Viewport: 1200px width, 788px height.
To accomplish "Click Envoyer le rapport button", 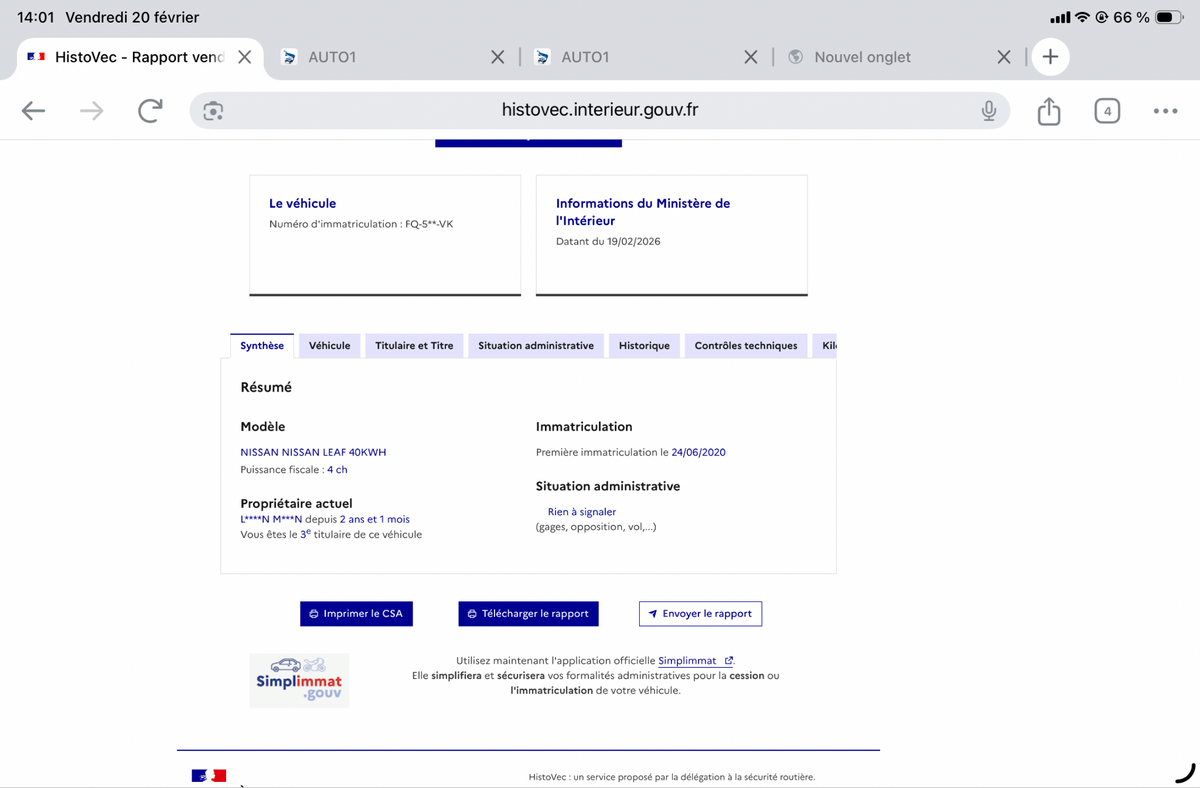I will click(x=700, y=614).
